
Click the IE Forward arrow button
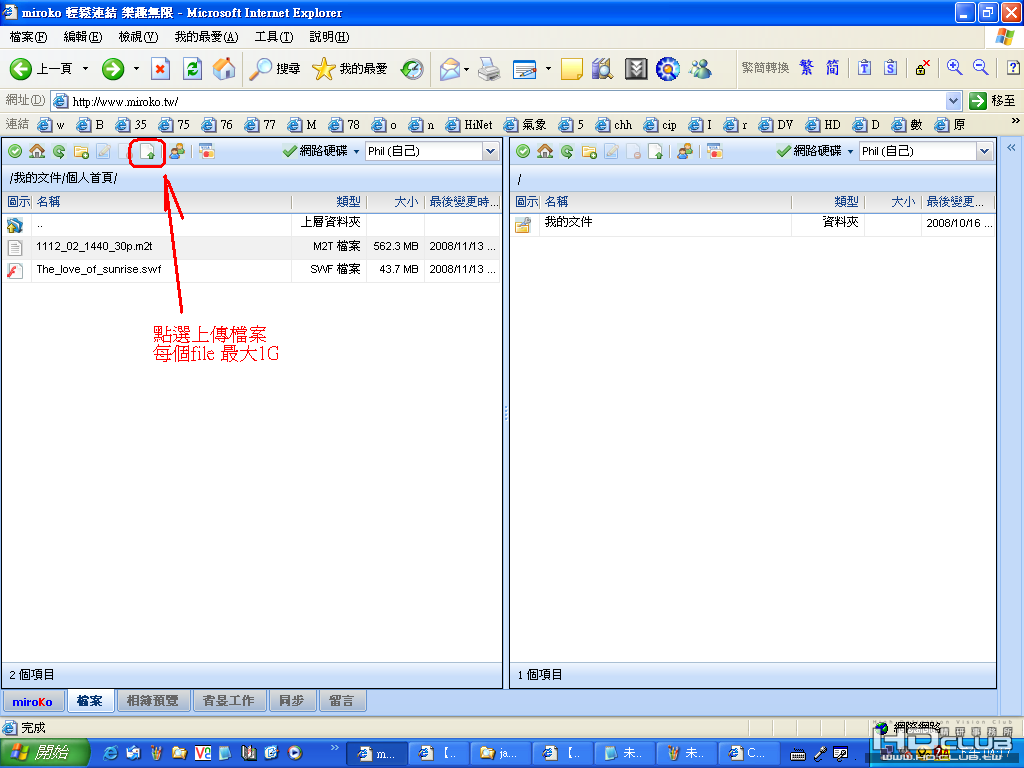(113, 69)
